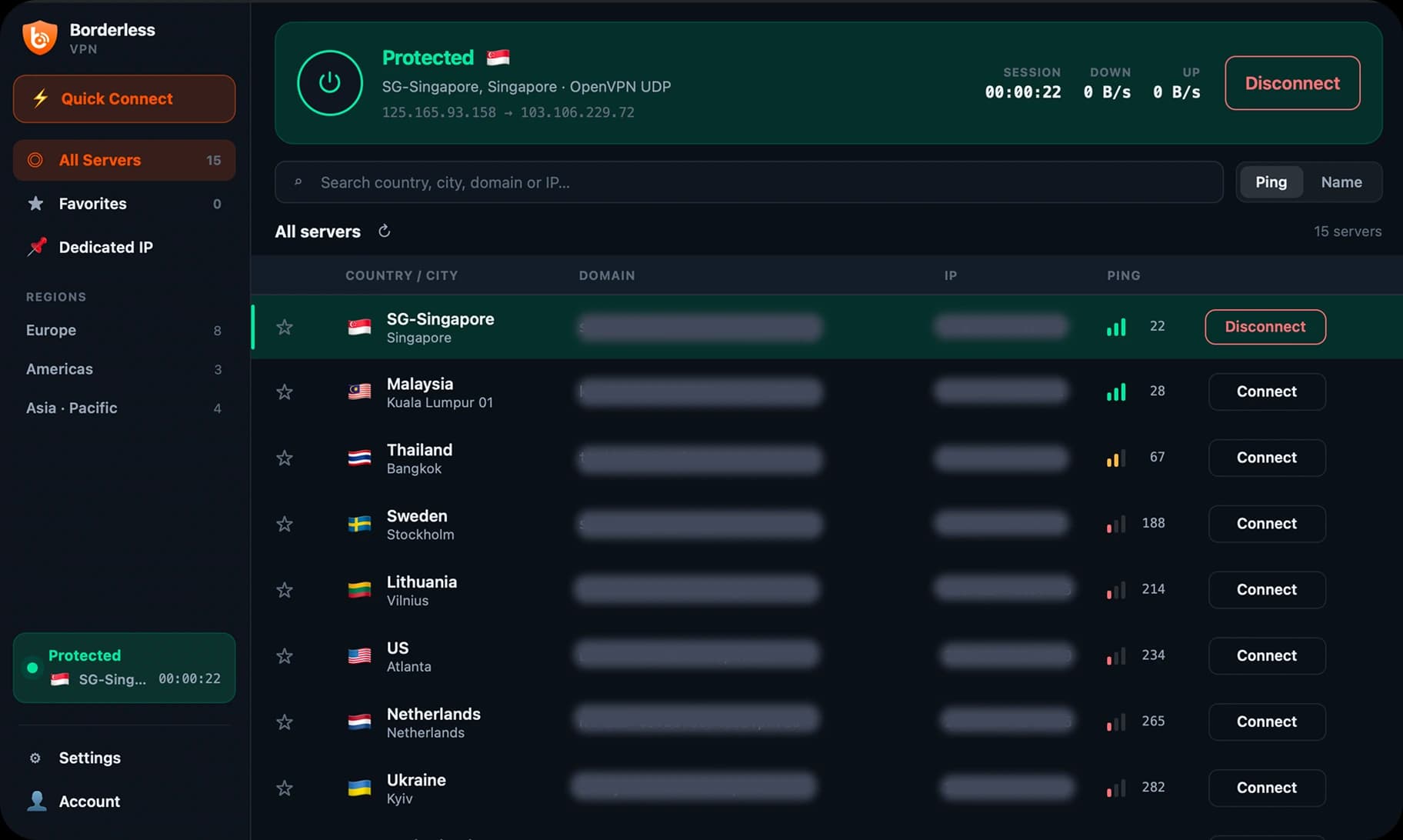Click the Settings gear icon
The image size is (1403, 840).
click(35, 758)
